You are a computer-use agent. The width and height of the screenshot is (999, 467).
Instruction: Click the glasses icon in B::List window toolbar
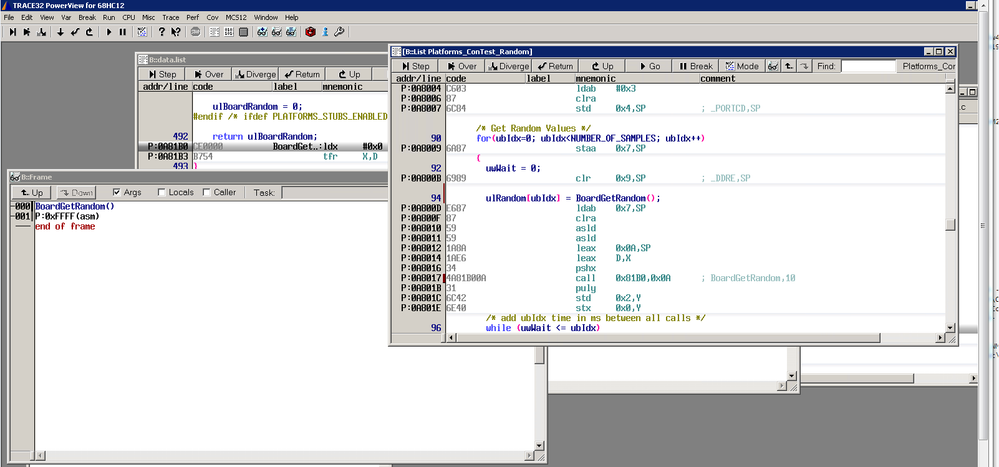[x=772, y=66]
